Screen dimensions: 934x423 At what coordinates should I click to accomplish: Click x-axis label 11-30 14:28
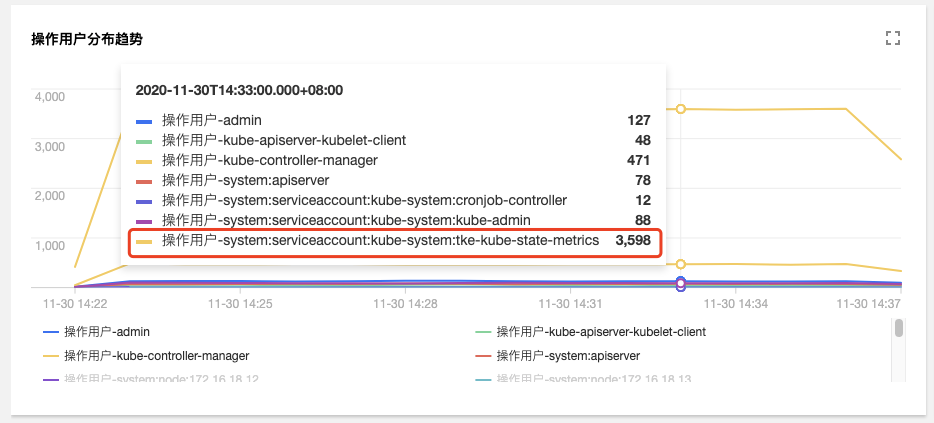point(405,304)
